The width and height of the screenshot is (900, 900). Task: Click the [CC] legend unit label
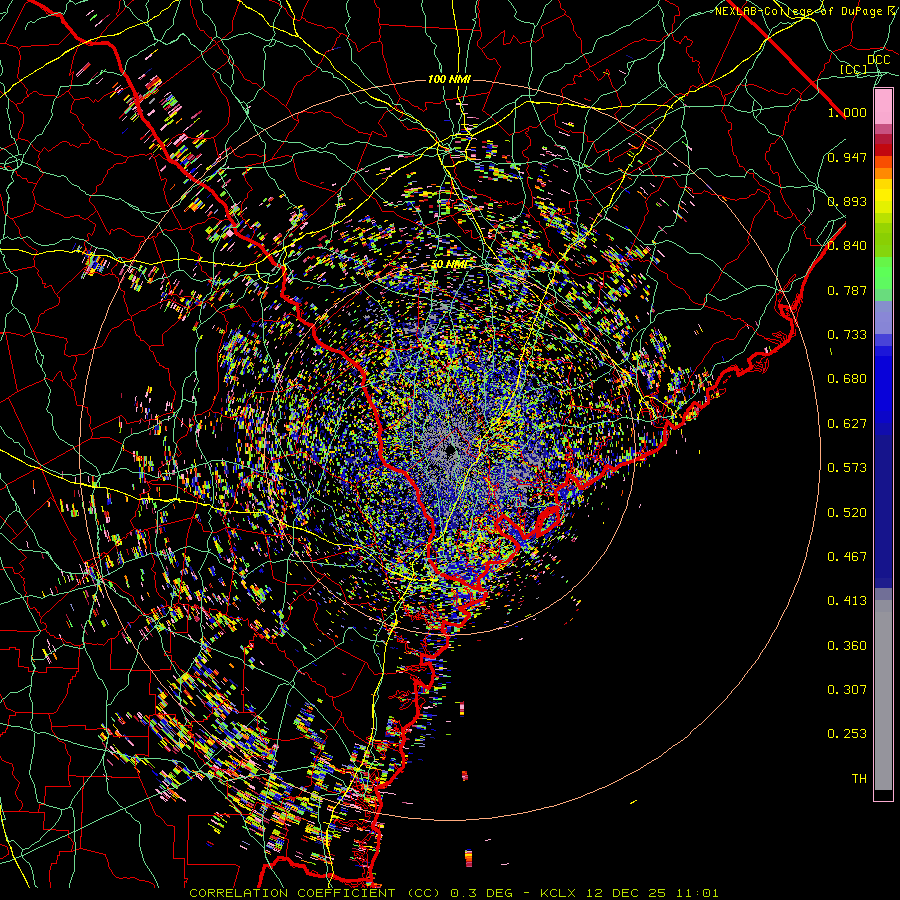854,69
